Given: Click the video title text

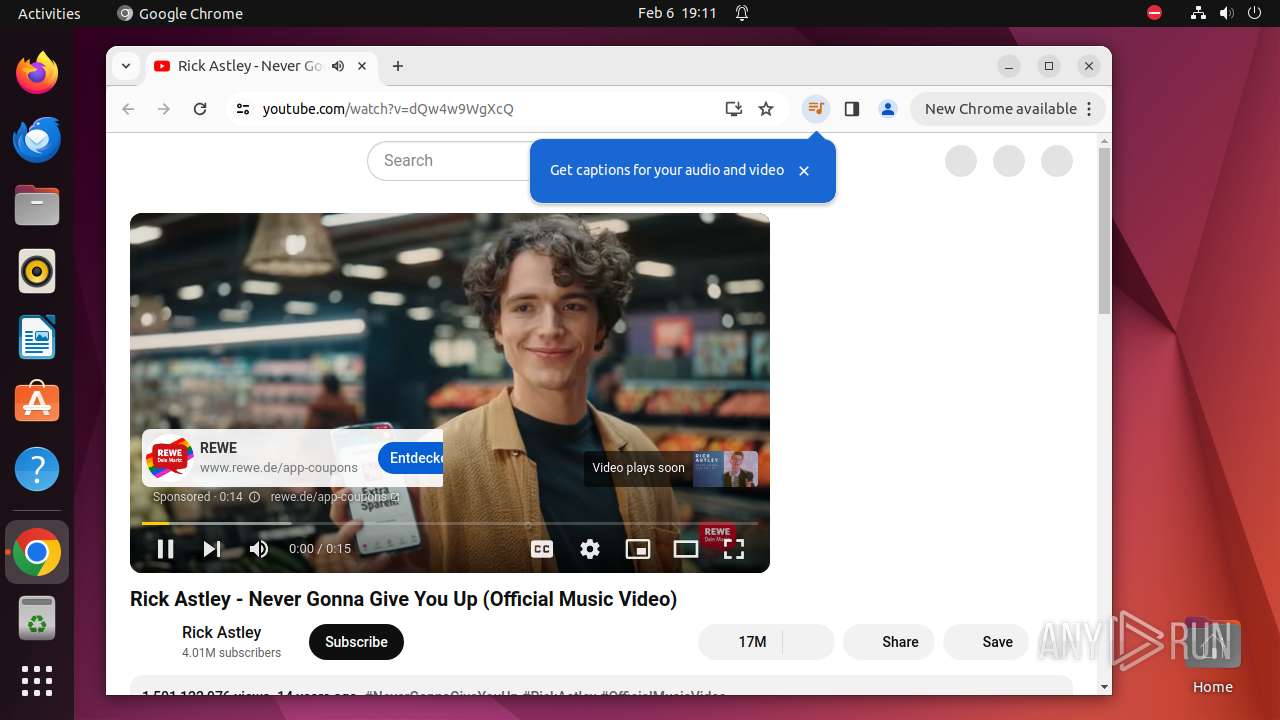Looking at the screenshot, I should [x=403, y=599].
